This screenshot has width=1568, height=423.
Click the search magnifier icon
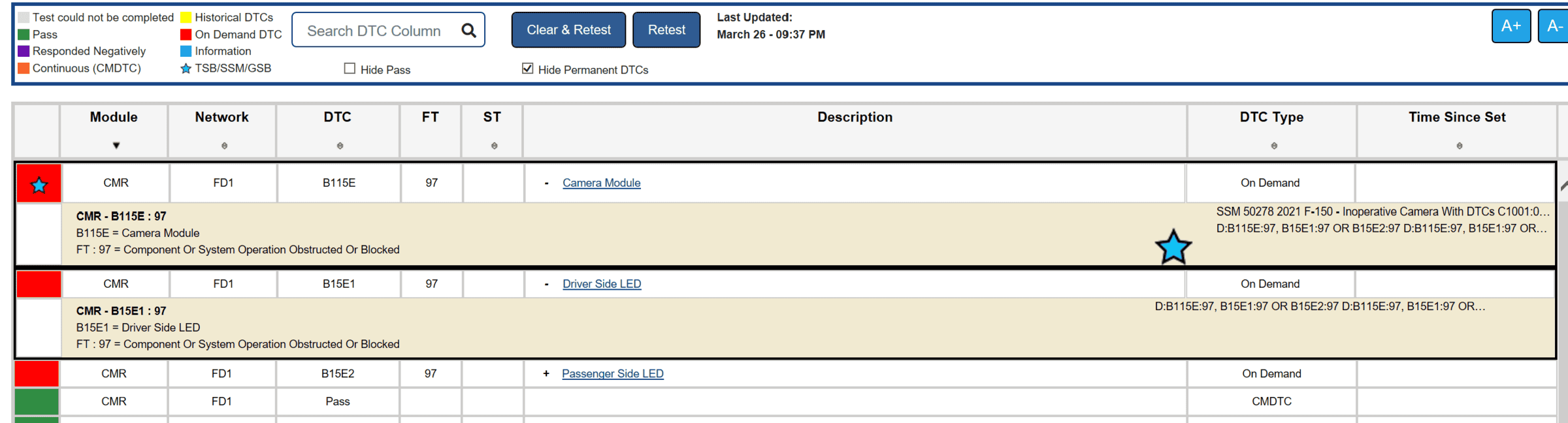coord(468,31)
